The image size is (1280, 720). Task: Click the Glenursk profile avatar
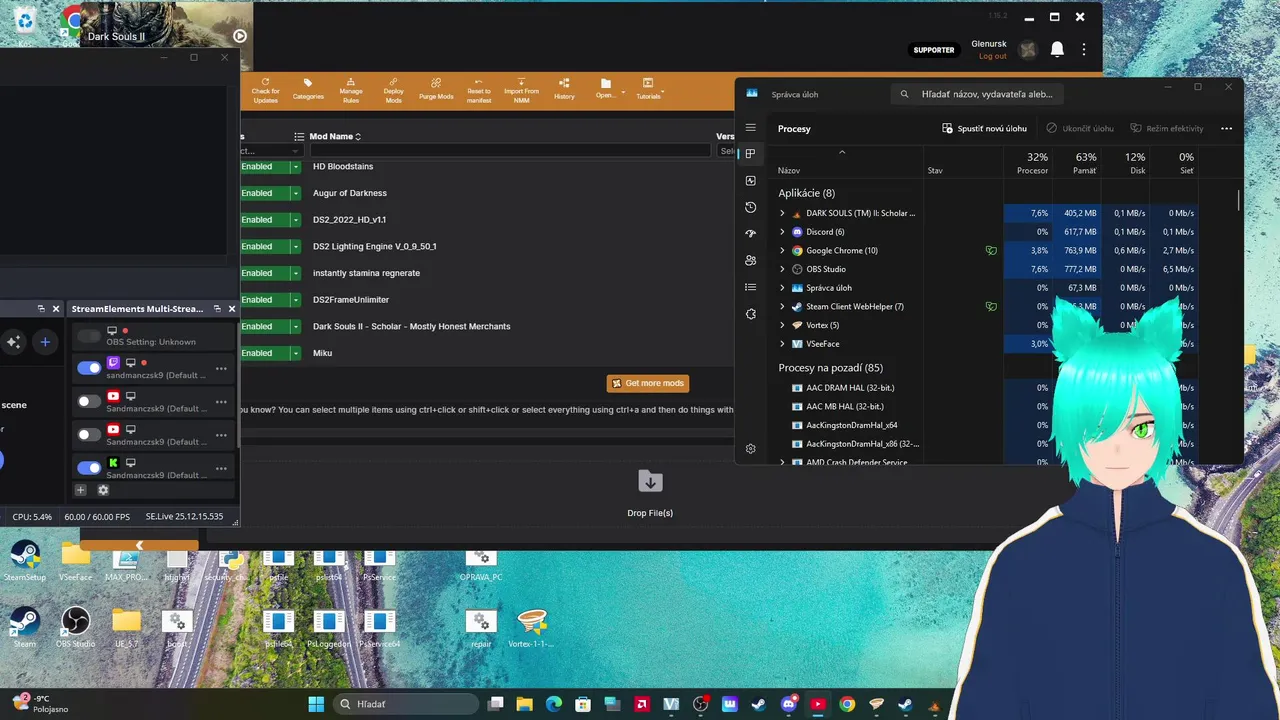[x=1028, y=50]
